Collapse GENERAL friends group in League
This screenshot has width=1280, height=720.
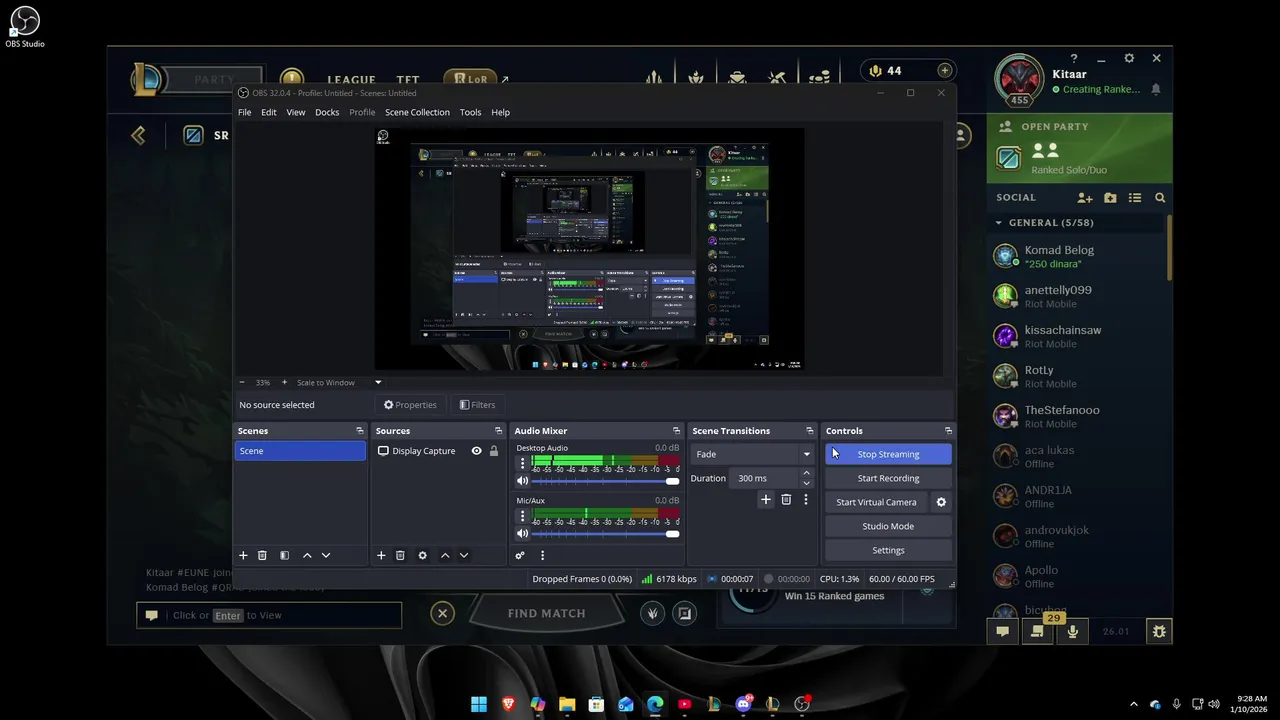pos(998,223)
